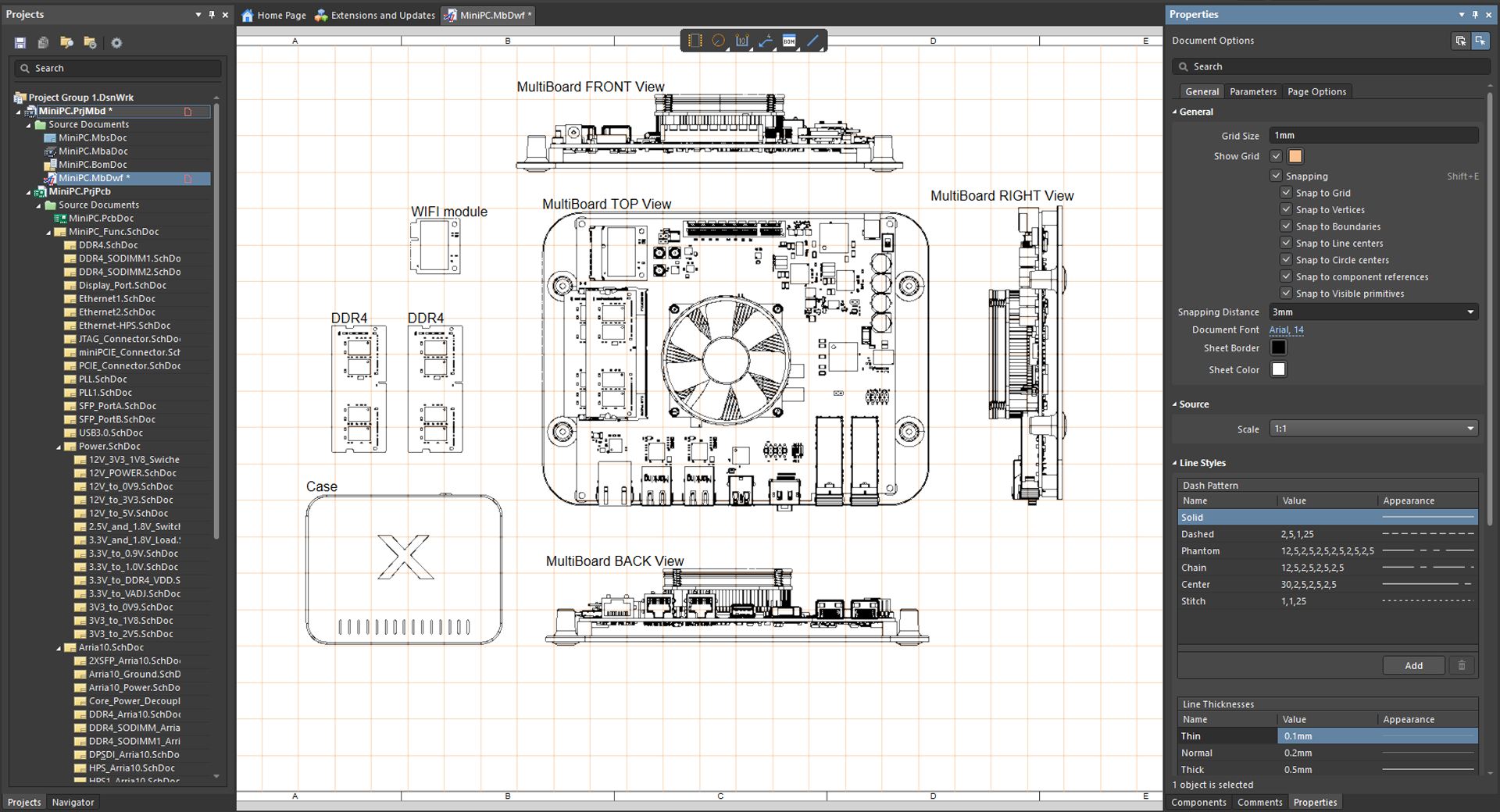Click the folder with magnifier icon in the Projects panel
Screen dimensions: 1500x812
click(66, 43)
